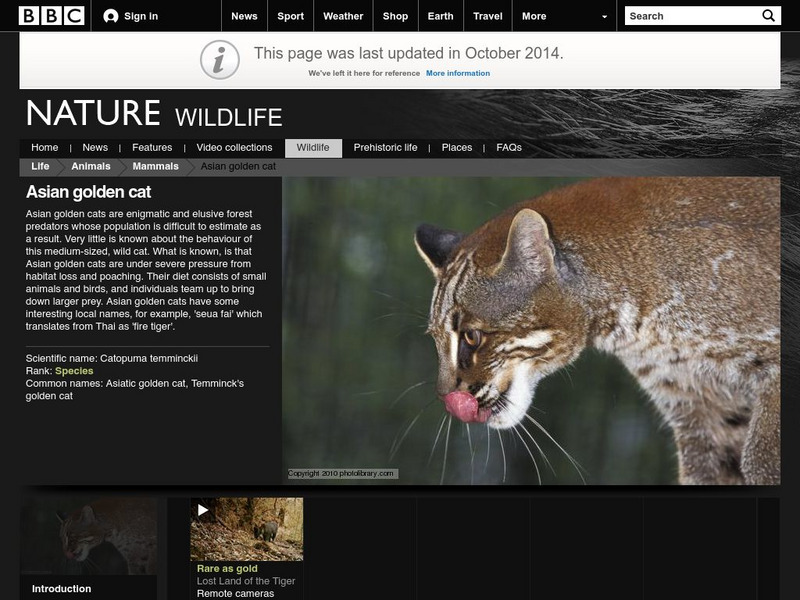Open the FAQs section
800x600 pixels.
[x=508, y=146]
